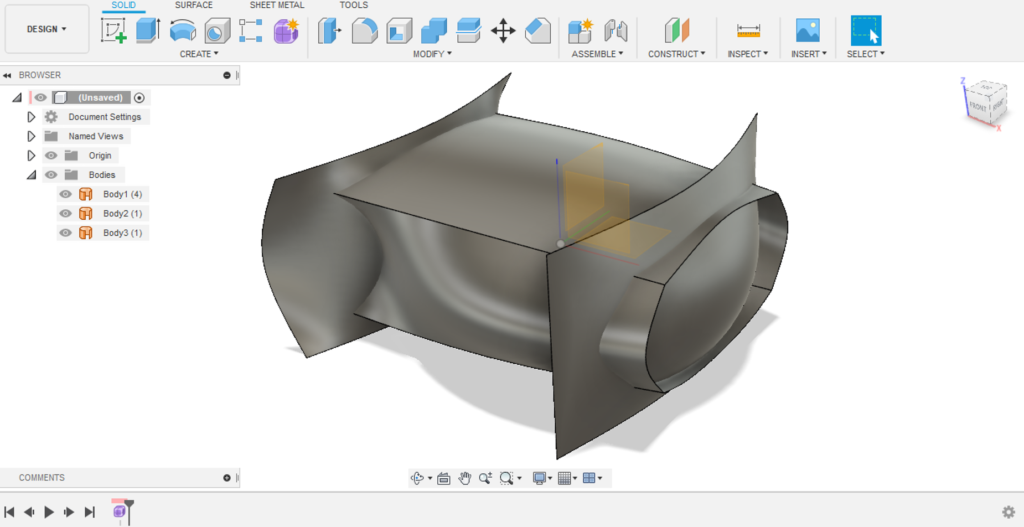Open the DESIGN workspace dropdown

[x=47, y=29]
